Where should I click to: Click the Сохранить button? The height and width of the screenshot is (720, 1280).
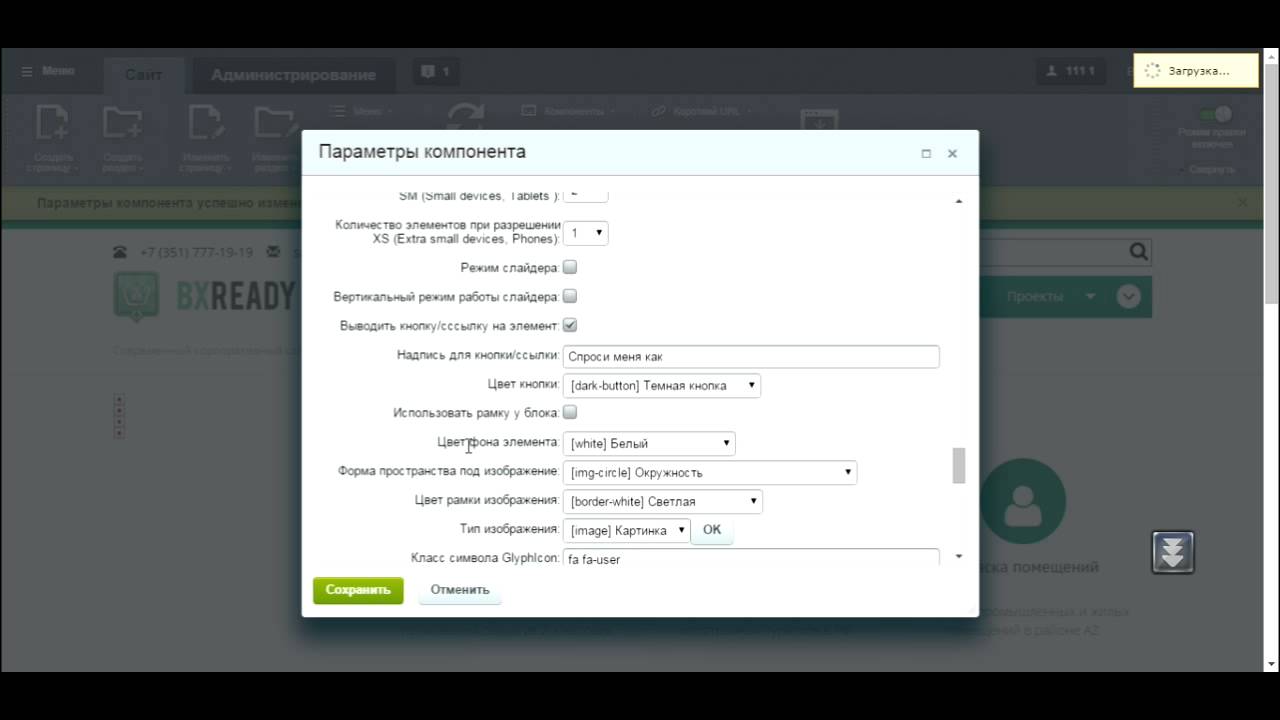[358, 590]
